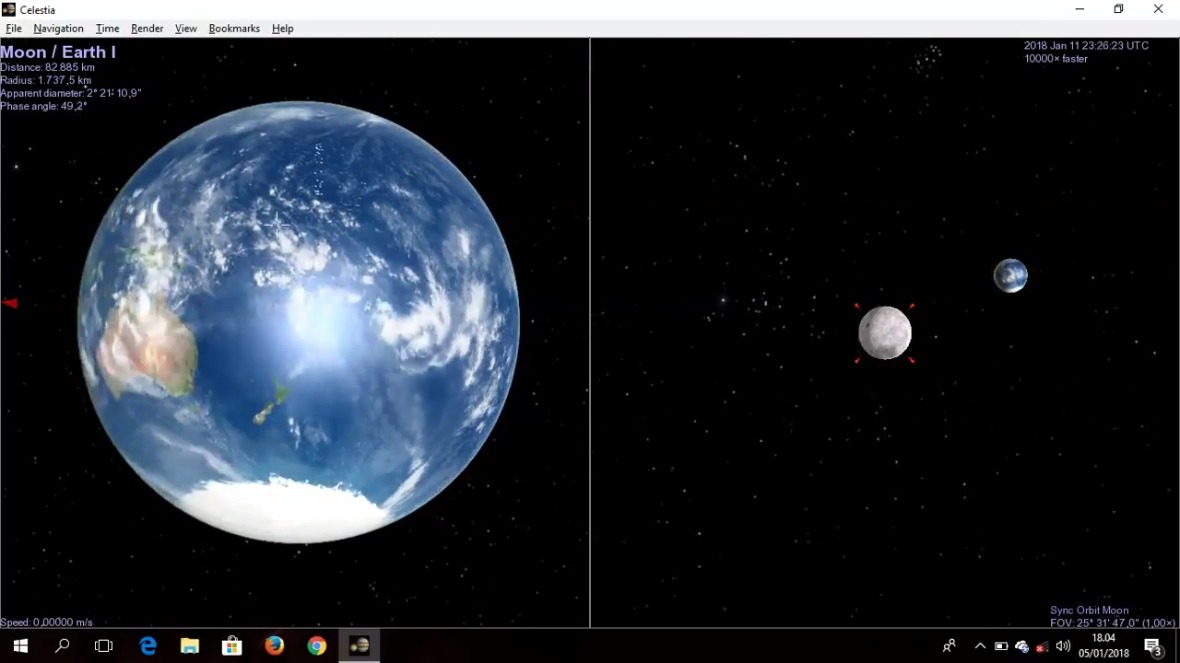The image size is (1180, 663).
Task: Open the Navigation menu
Action: [x=58, y=29]
